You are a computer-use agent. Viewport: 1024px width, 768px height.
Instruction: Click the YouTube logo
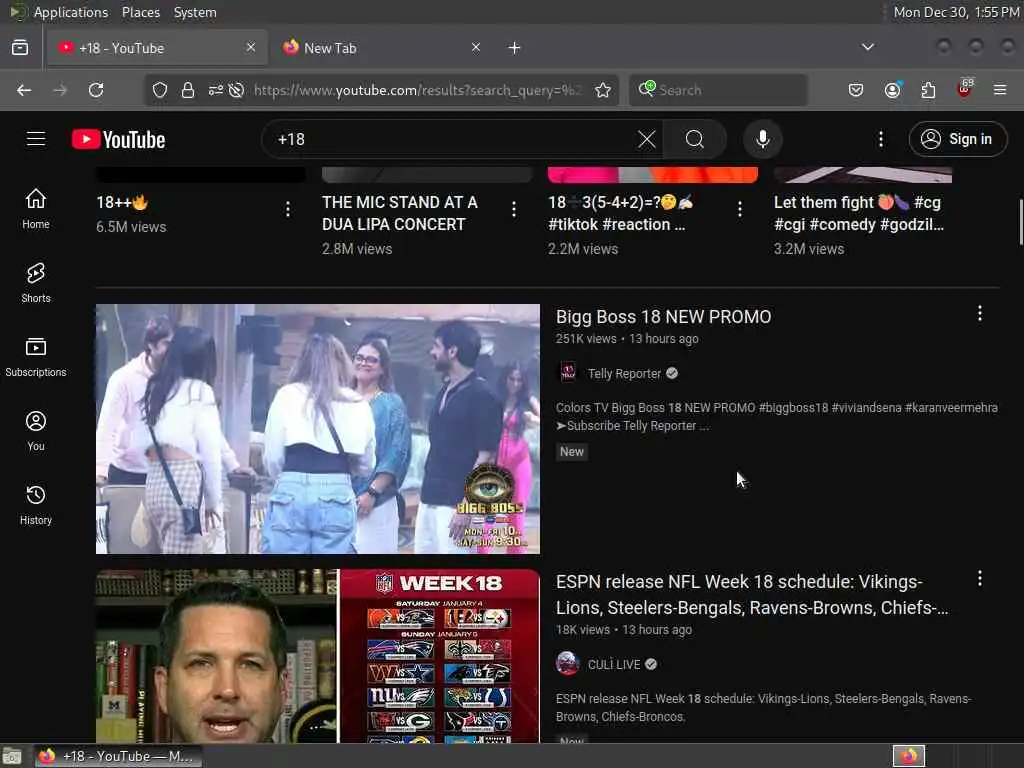click(x=118, y=139)
